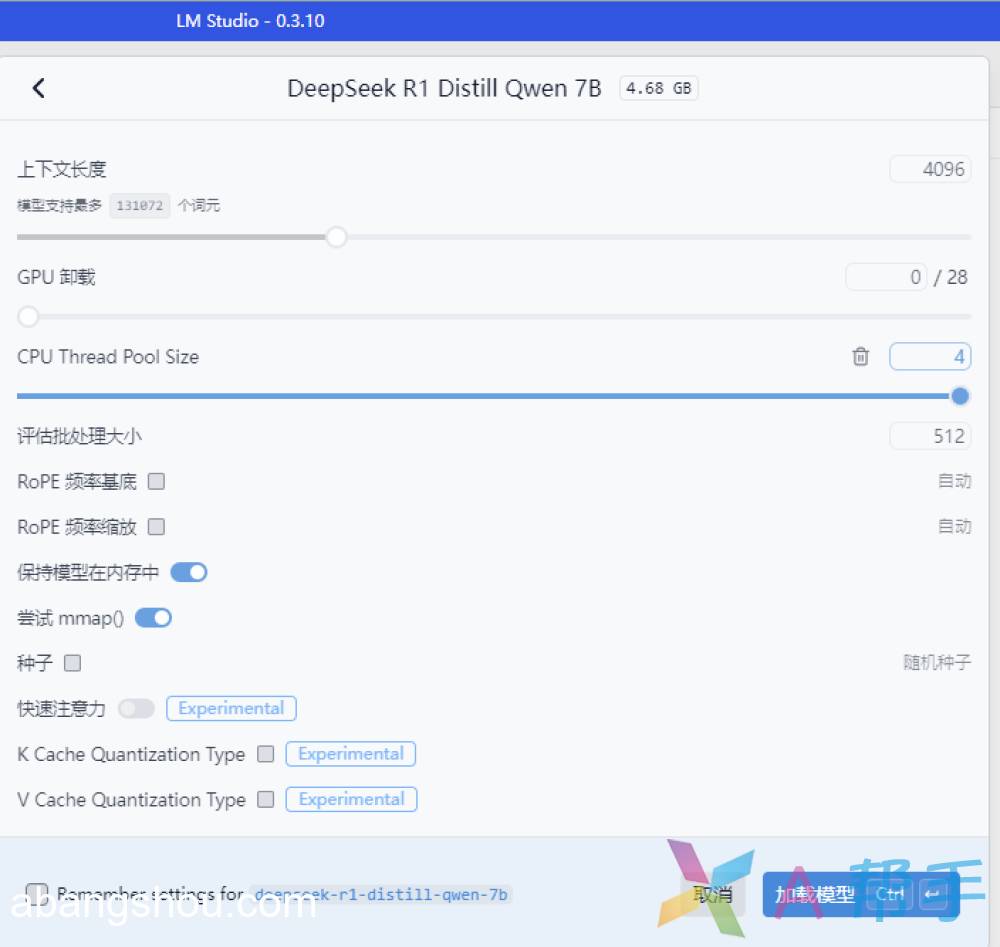Screen dimensions: 1000x947
Task: Click the GPU 卸载 value field
Action: [x=886, y=277]
